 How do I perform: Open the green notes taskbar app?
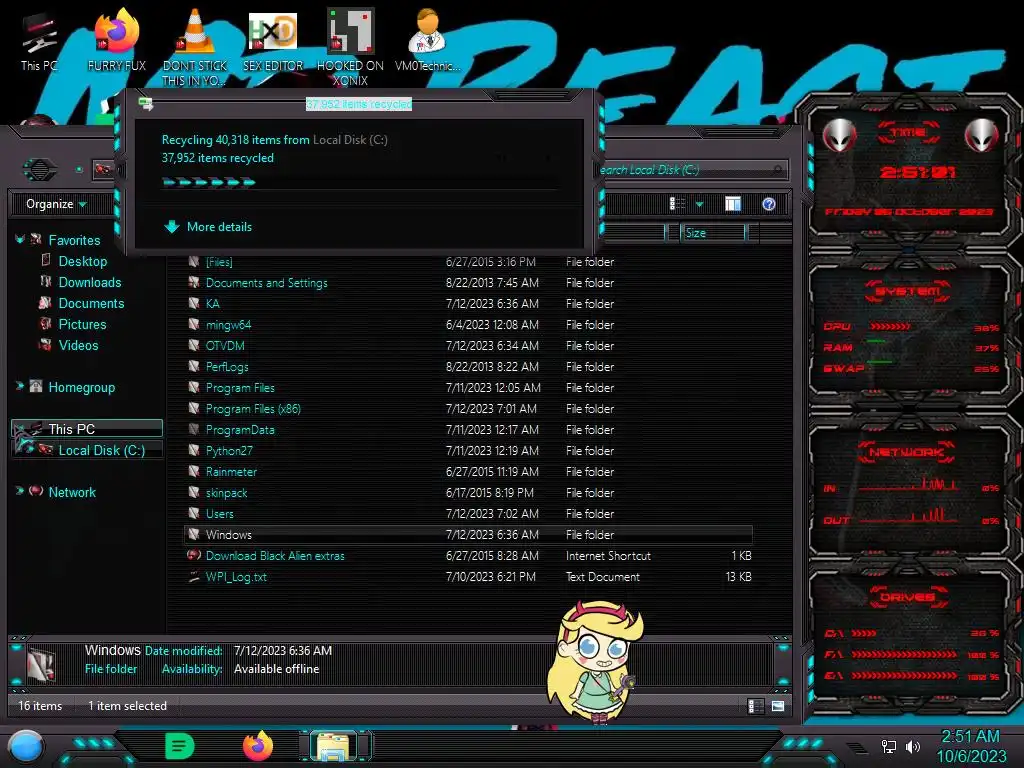tap(180, 746)
